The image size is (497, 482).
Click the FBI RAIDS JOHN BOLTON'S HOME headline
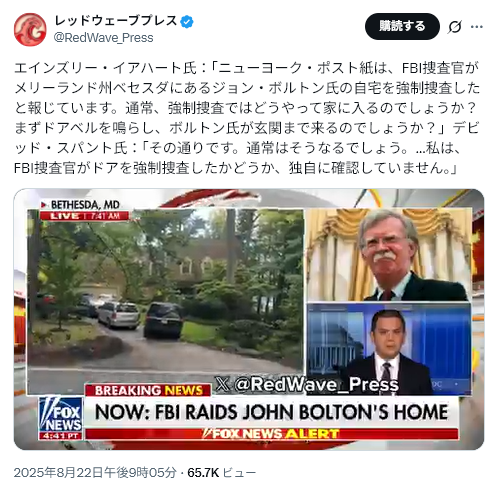pos(271,412)
